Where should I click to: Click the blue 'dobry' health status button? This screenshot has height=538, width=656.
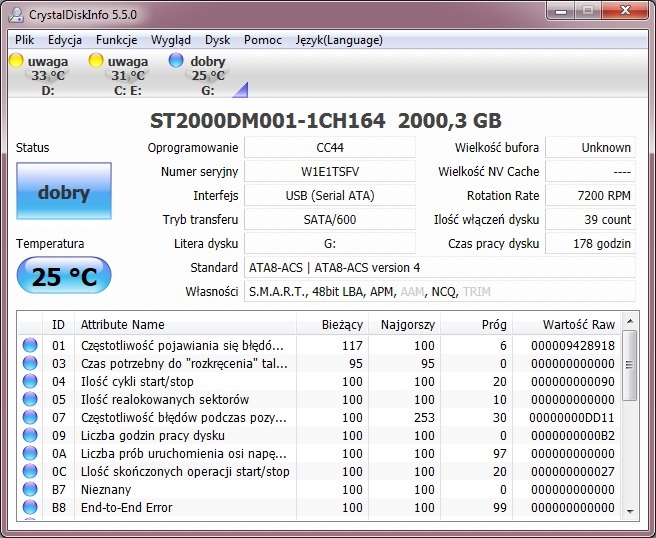pyautogui.click(x=64, y=191)
